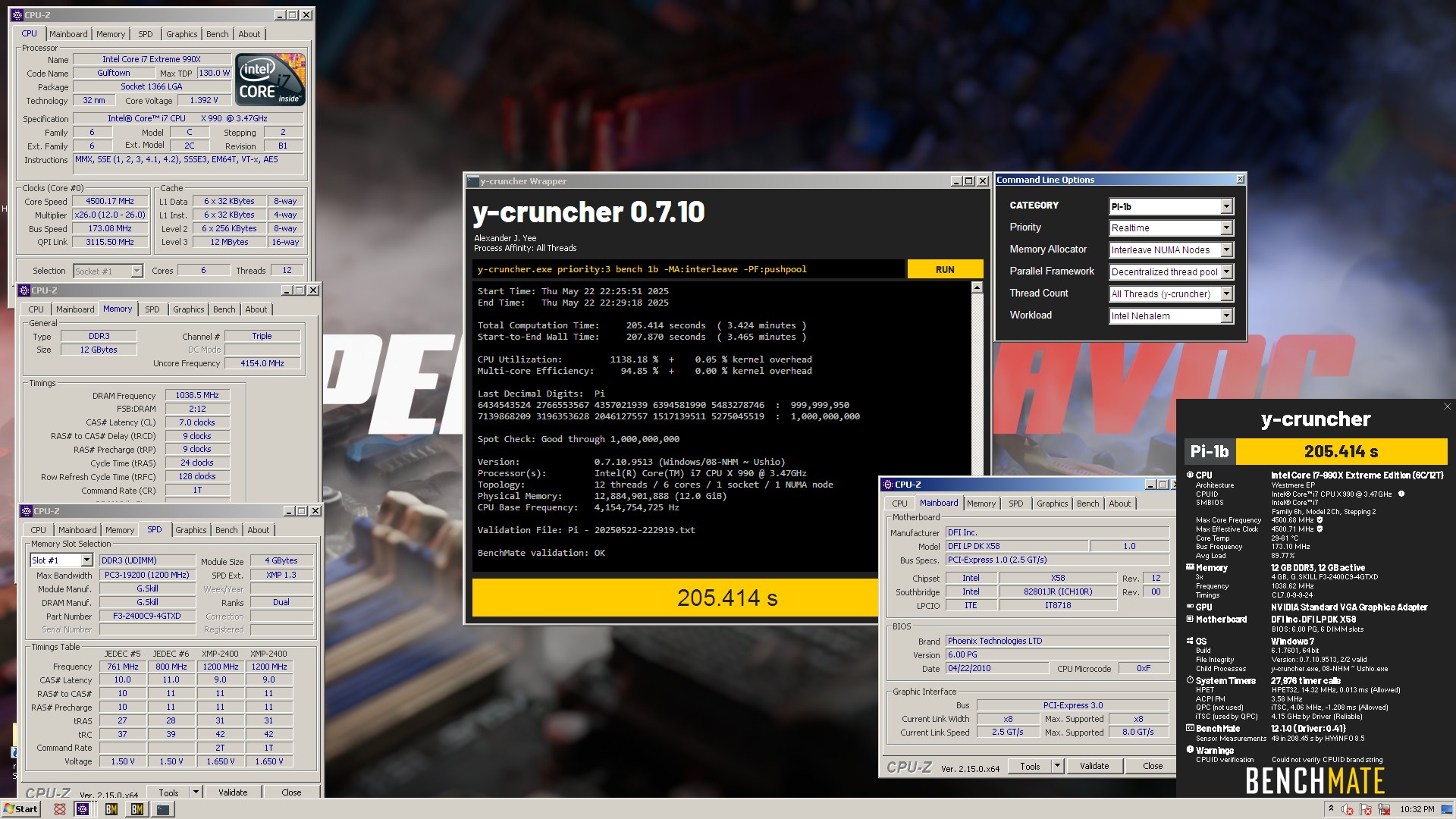Click the disconnected network tray icon
The height and width of the screenshot is (819, 1456).
tap(1384, 809)
